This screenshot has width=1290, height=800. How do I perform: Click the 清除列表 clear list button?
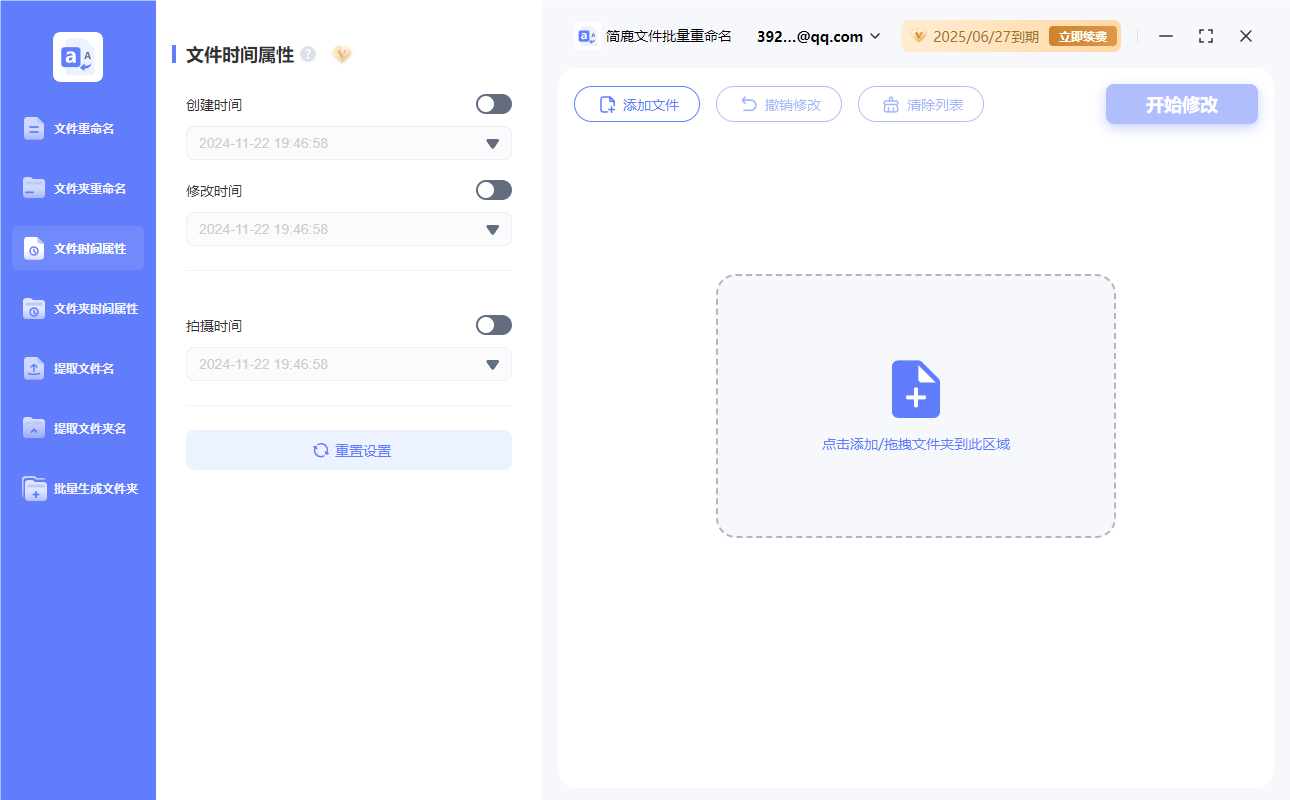coord(920,103)
